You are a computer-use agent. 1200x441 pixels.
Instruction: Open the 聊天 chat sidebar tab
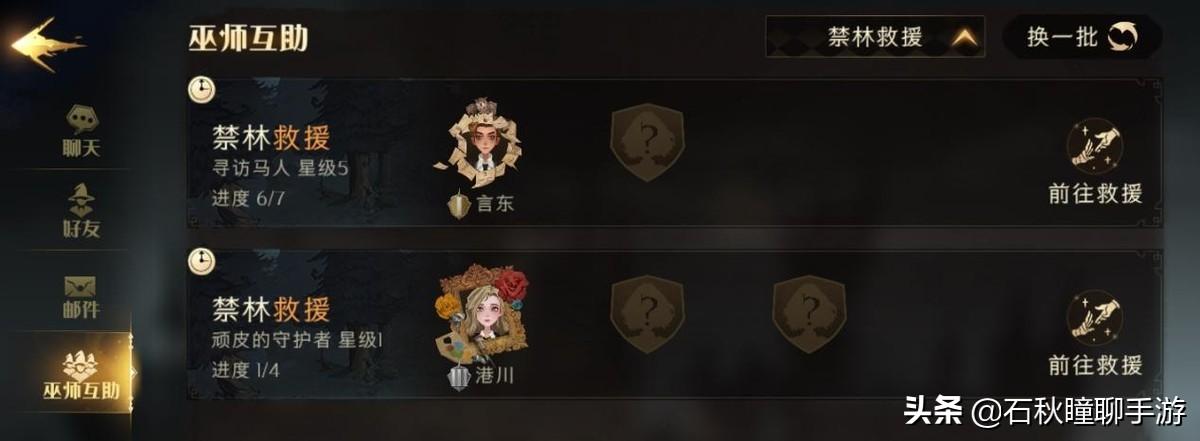point(81,132)
